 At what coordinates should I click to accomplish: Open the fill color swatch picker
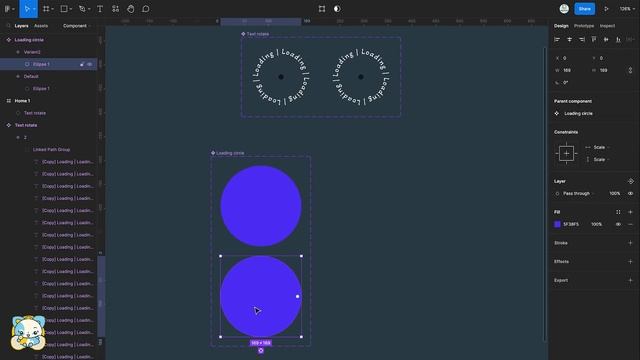tap(557, 224)
